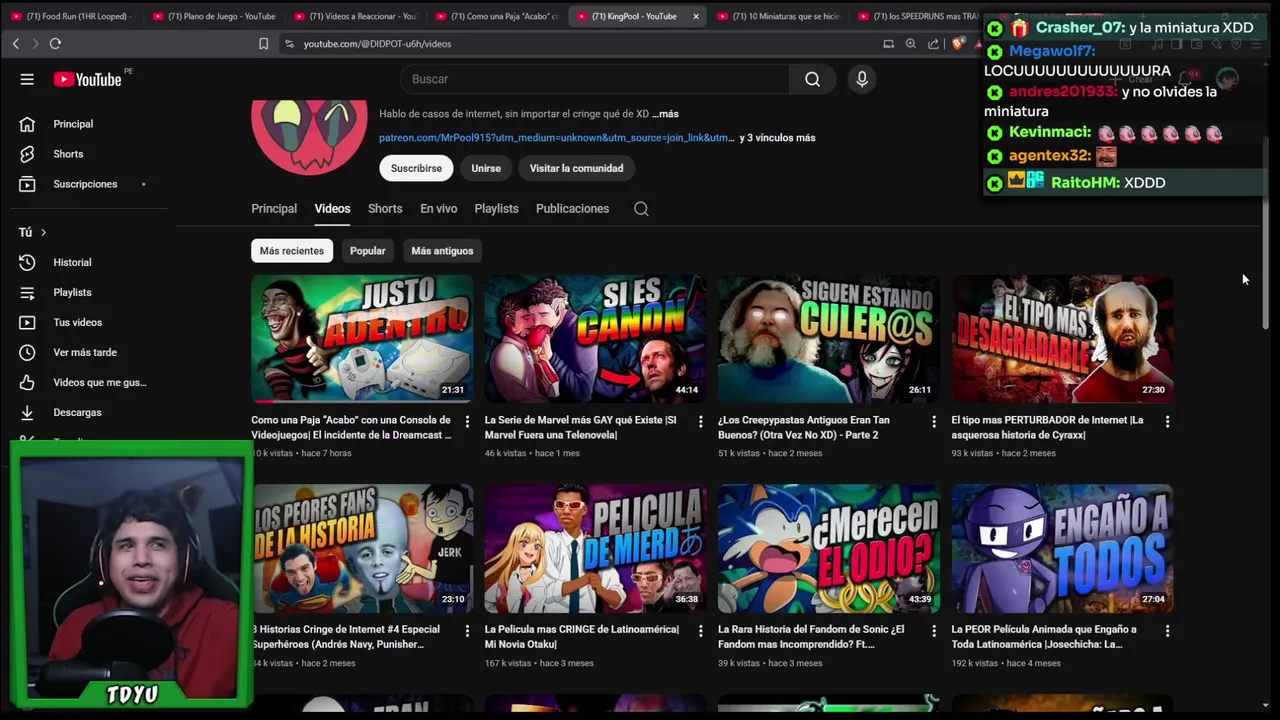
Task: Open the En vivo tab
Action: (x=438, y=209)
